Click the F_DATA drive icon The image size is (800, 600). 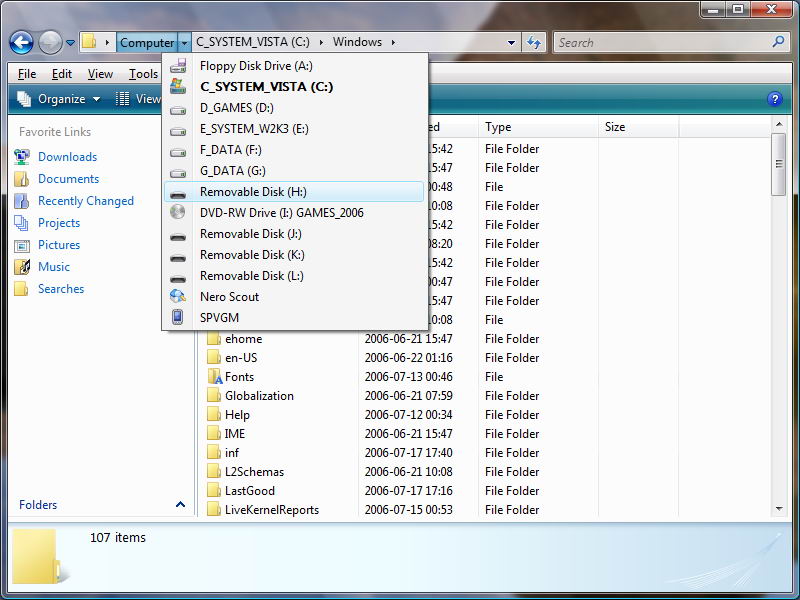click(178, 152)
